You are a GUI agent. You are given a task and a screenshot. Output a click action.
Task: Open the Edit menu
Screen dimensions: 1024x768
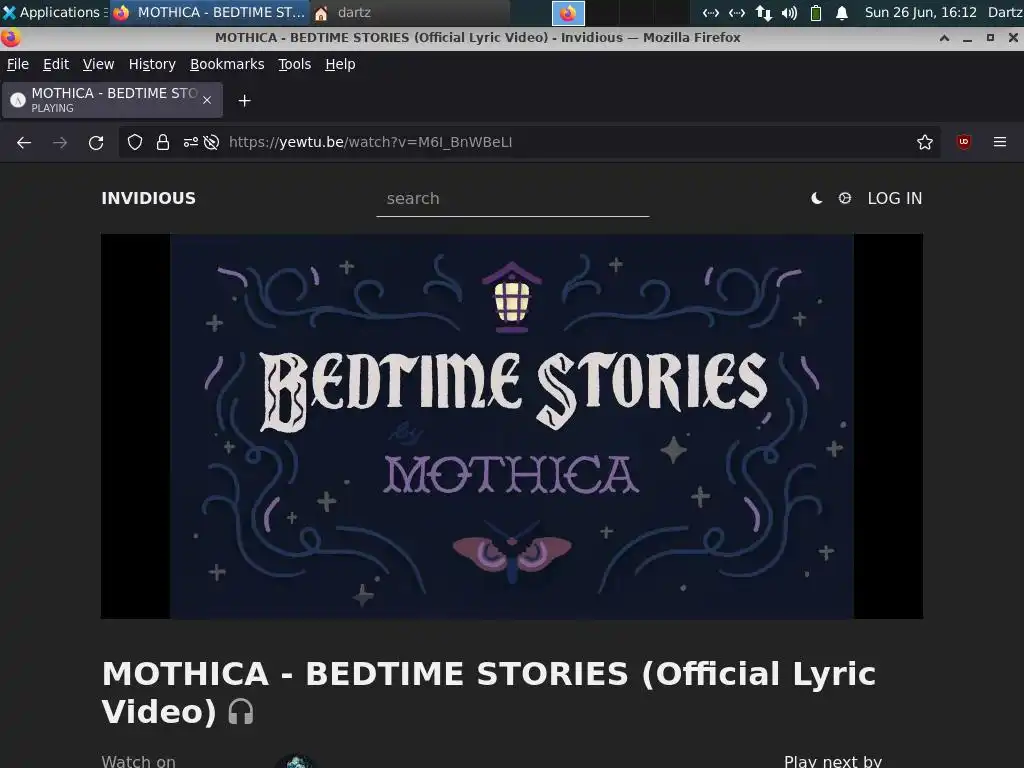click(x=56, y=64)
